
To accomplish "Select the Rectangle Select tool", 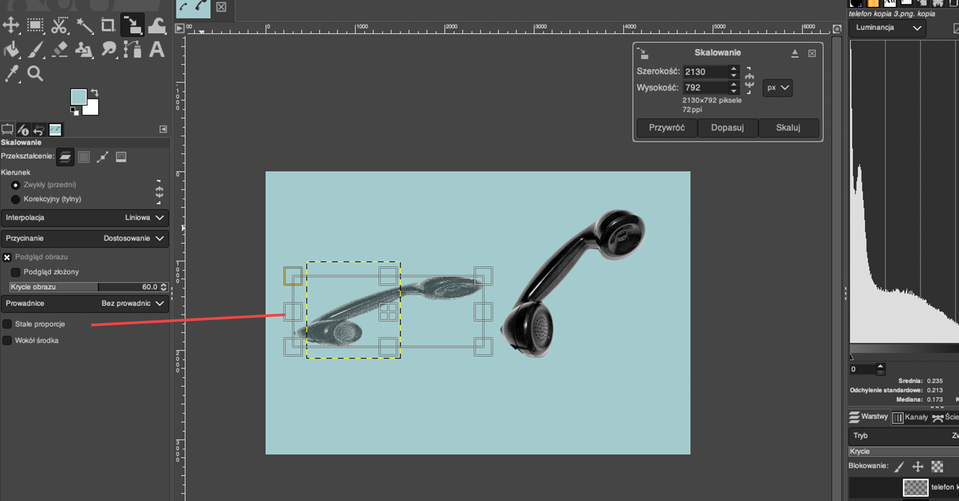I will (x=35, y=24).
